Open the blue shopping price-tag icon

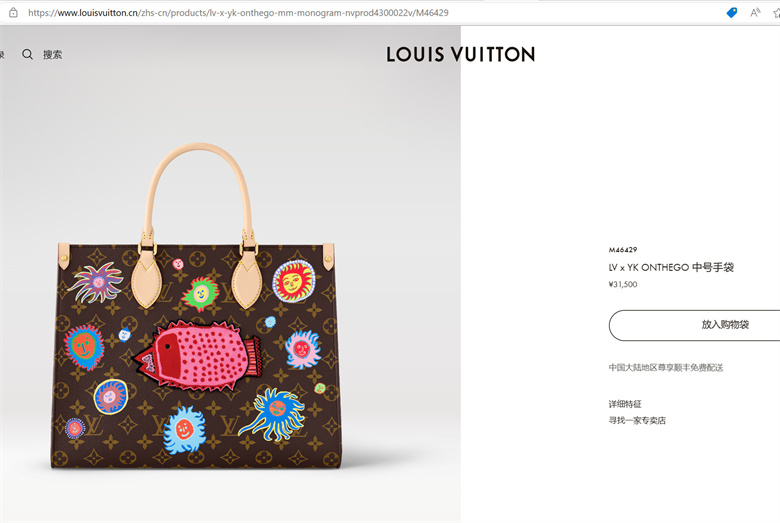732,13
